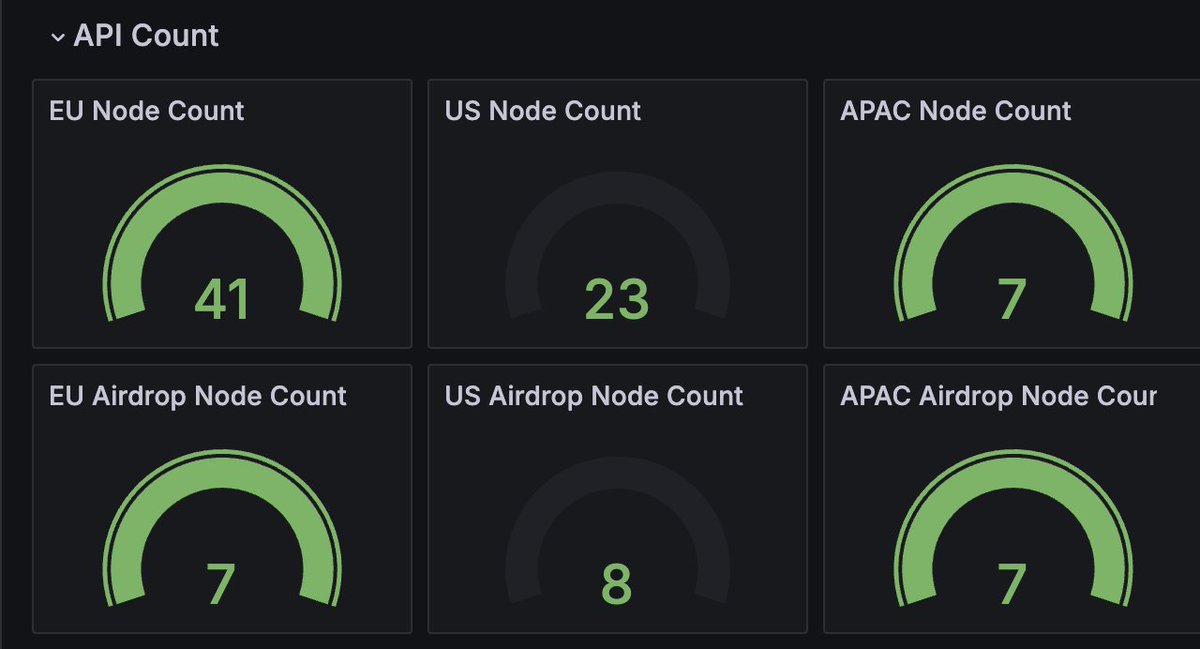Viewport: 1200px width, 649px height.
Task: Click the EU Node Count green gauge arc
Action: (x=222, y=187)
